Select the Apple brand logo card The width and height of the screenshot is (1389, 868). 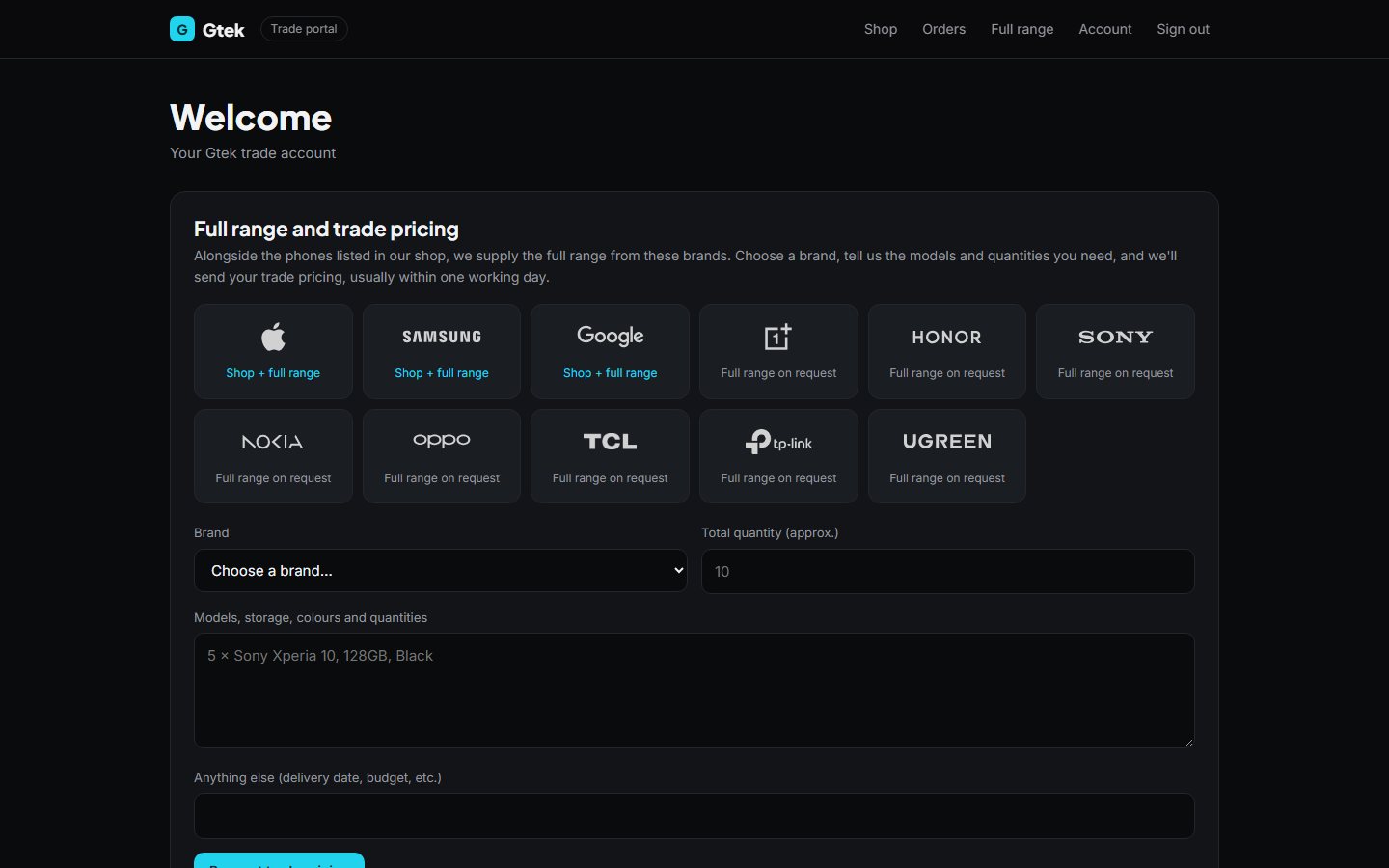[273, 351]
